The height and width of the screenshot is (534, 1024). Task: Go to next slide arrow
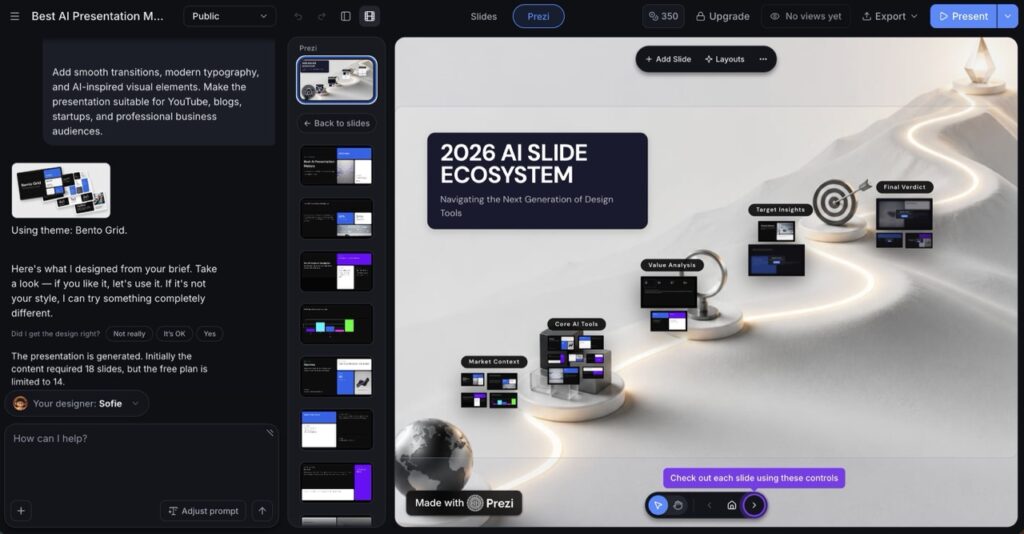pos(754,505)
